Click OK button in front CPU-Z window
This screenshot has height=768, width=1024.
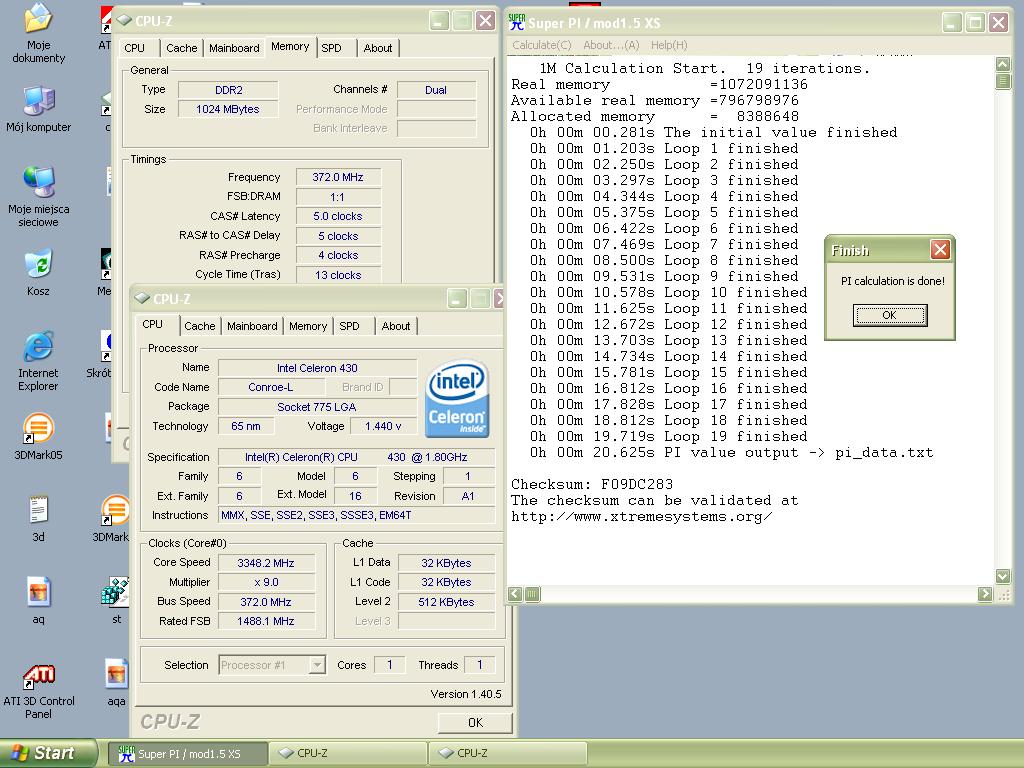[x=475, y=723]
